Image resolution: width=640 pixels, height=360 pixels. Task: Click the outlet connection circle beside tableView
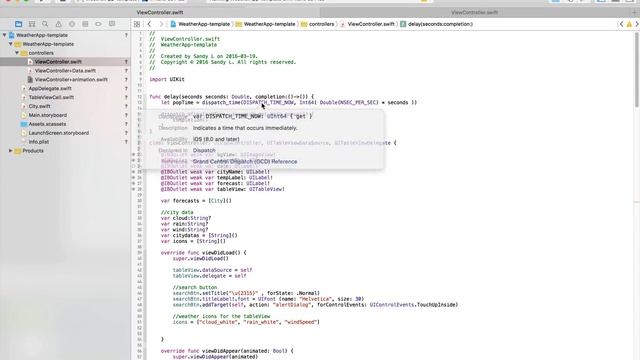(133, 189)
